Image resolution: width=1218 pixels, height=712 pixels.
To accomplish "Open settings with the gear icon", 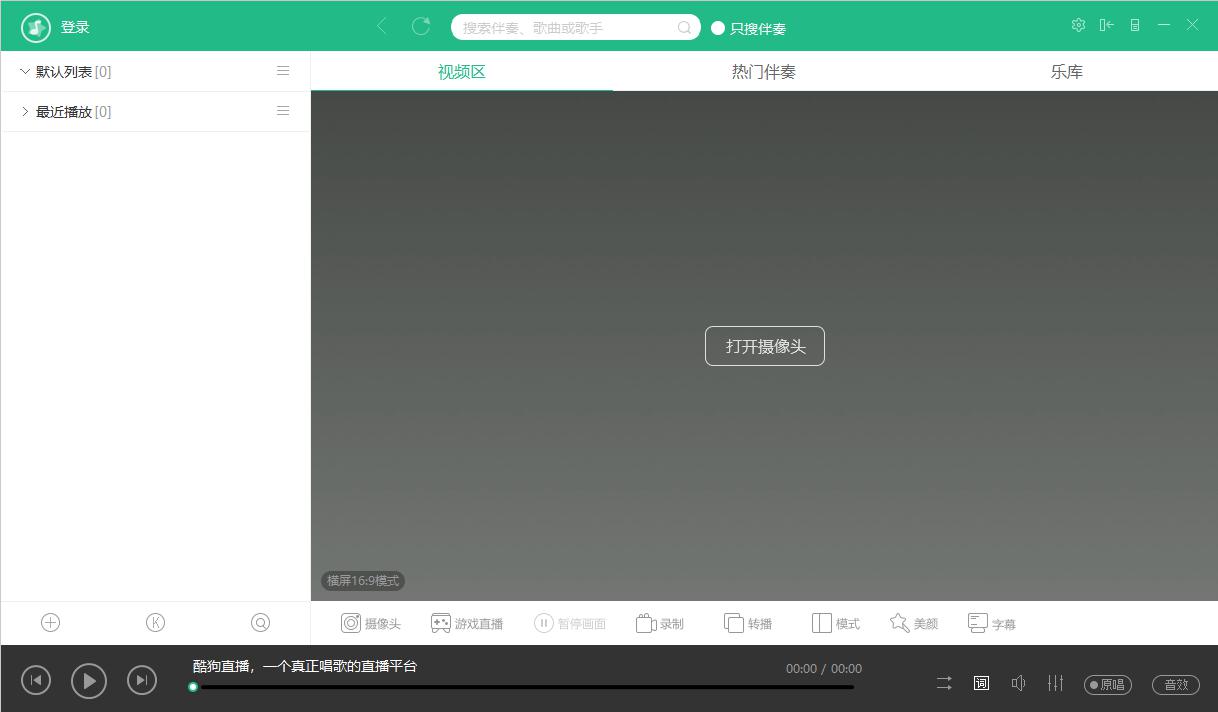I will pos(1078,25).
